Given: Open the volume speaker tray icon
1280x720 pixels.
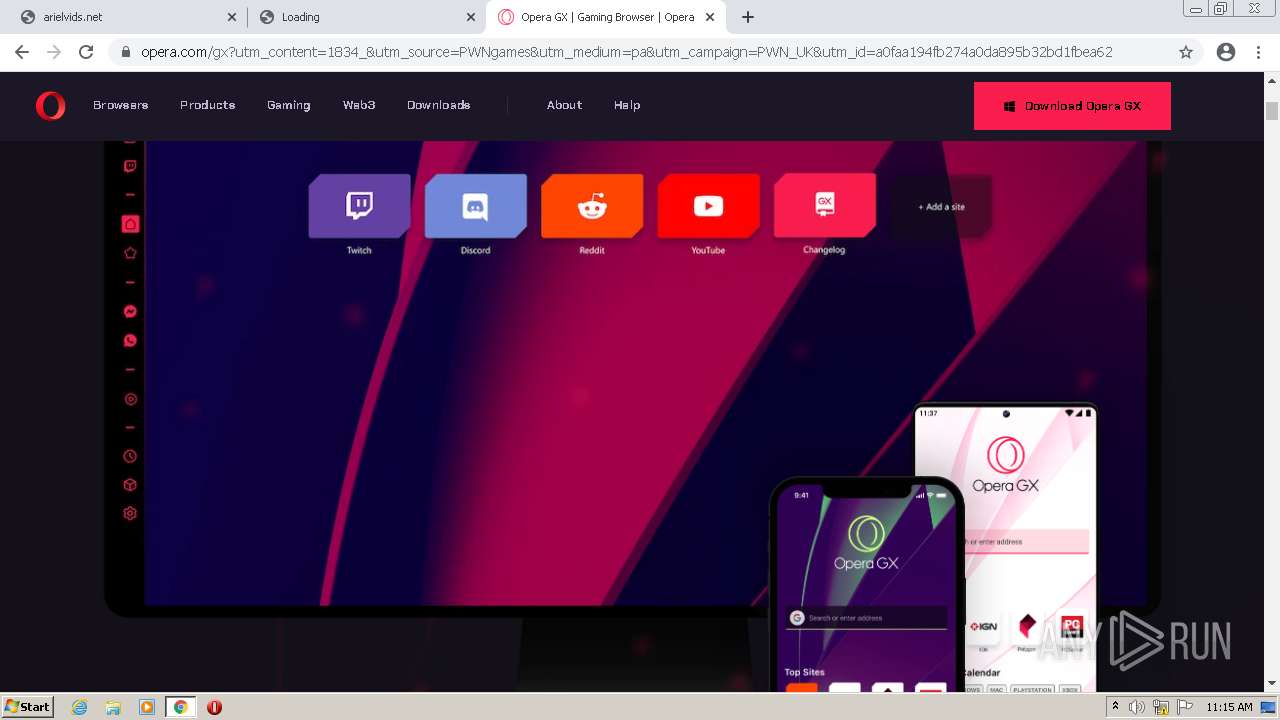Looking at the screenshot, I should click(1137, 707).
